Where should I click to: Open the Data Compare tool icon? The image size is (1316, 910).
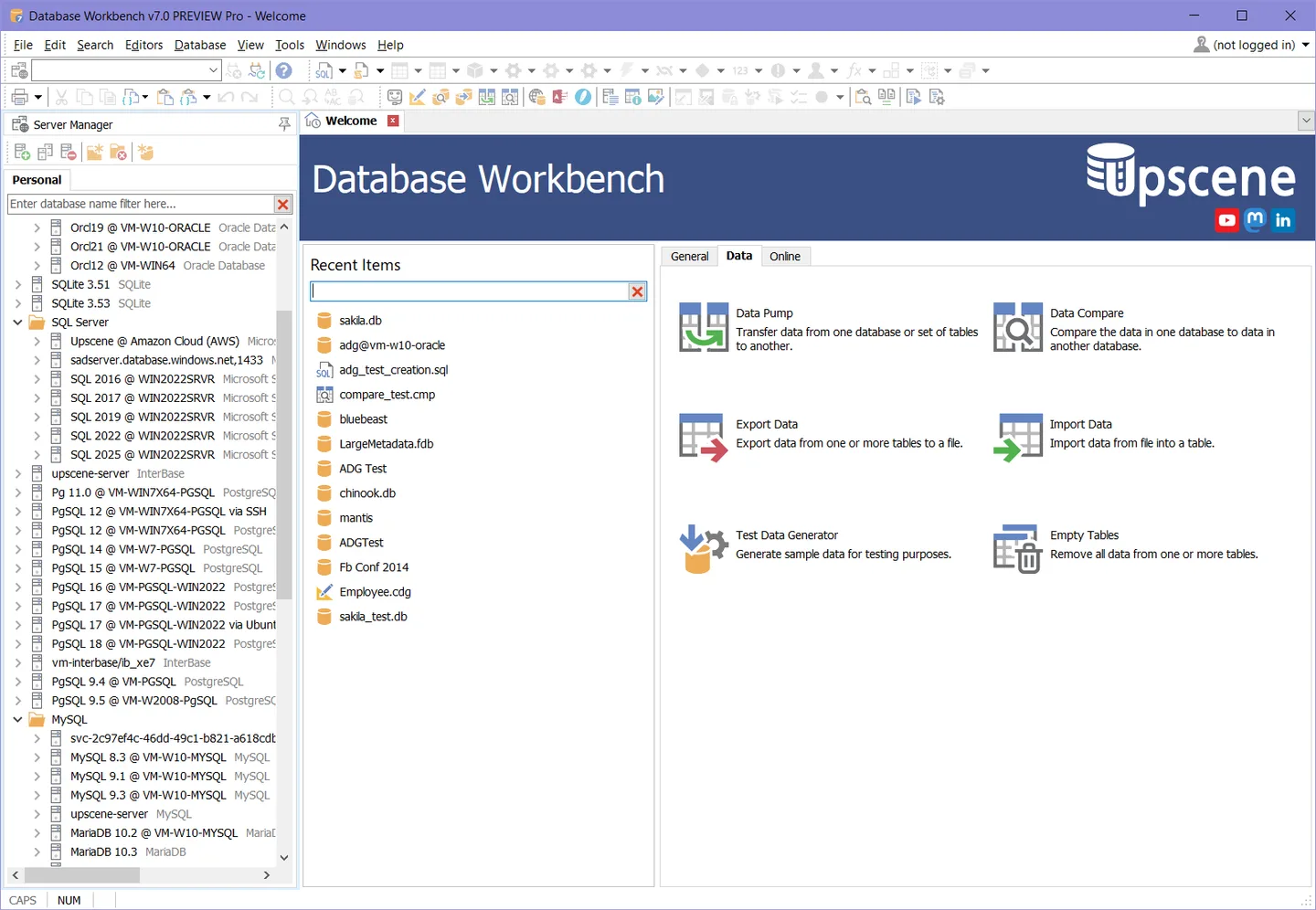pyautogui.click(x=1018, y=327)
